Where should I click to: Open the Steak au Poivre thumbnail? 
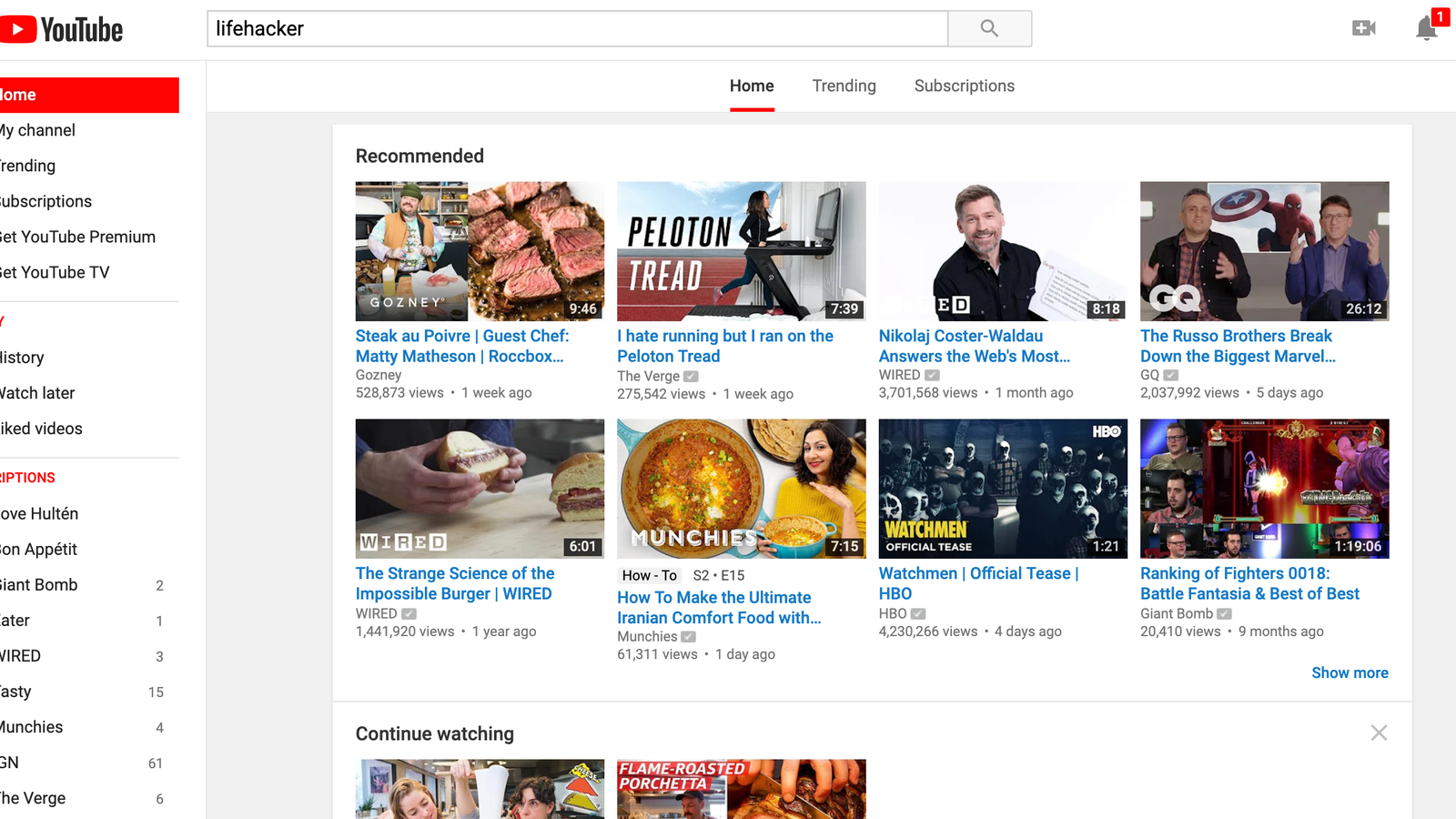coord(480,251)
